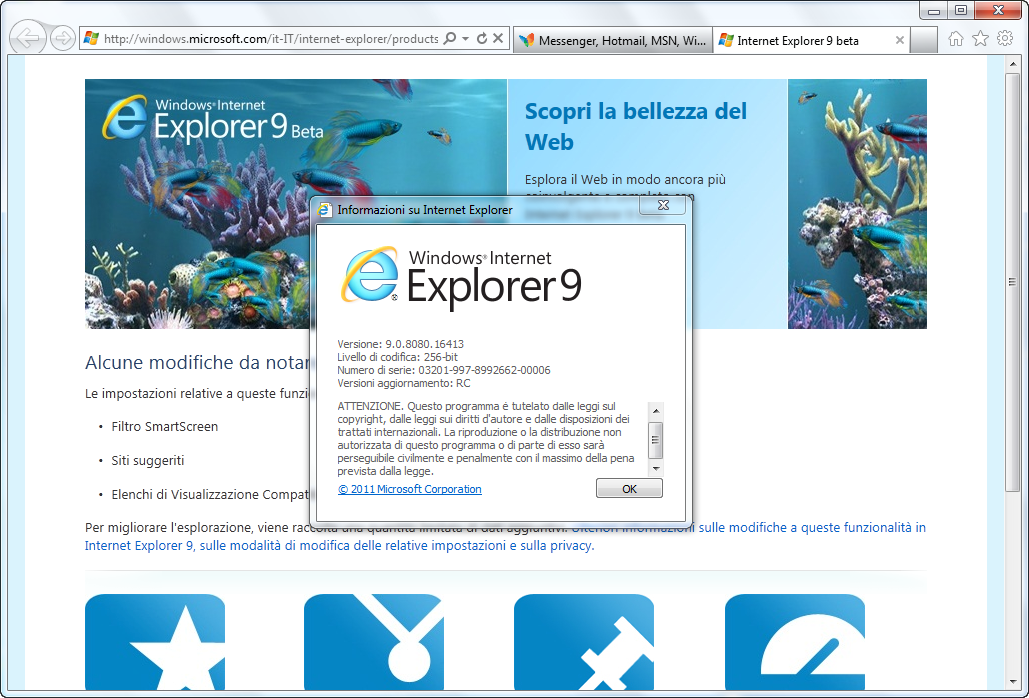Click the down arrow of the license text scrollbar

tap(655, 468)
